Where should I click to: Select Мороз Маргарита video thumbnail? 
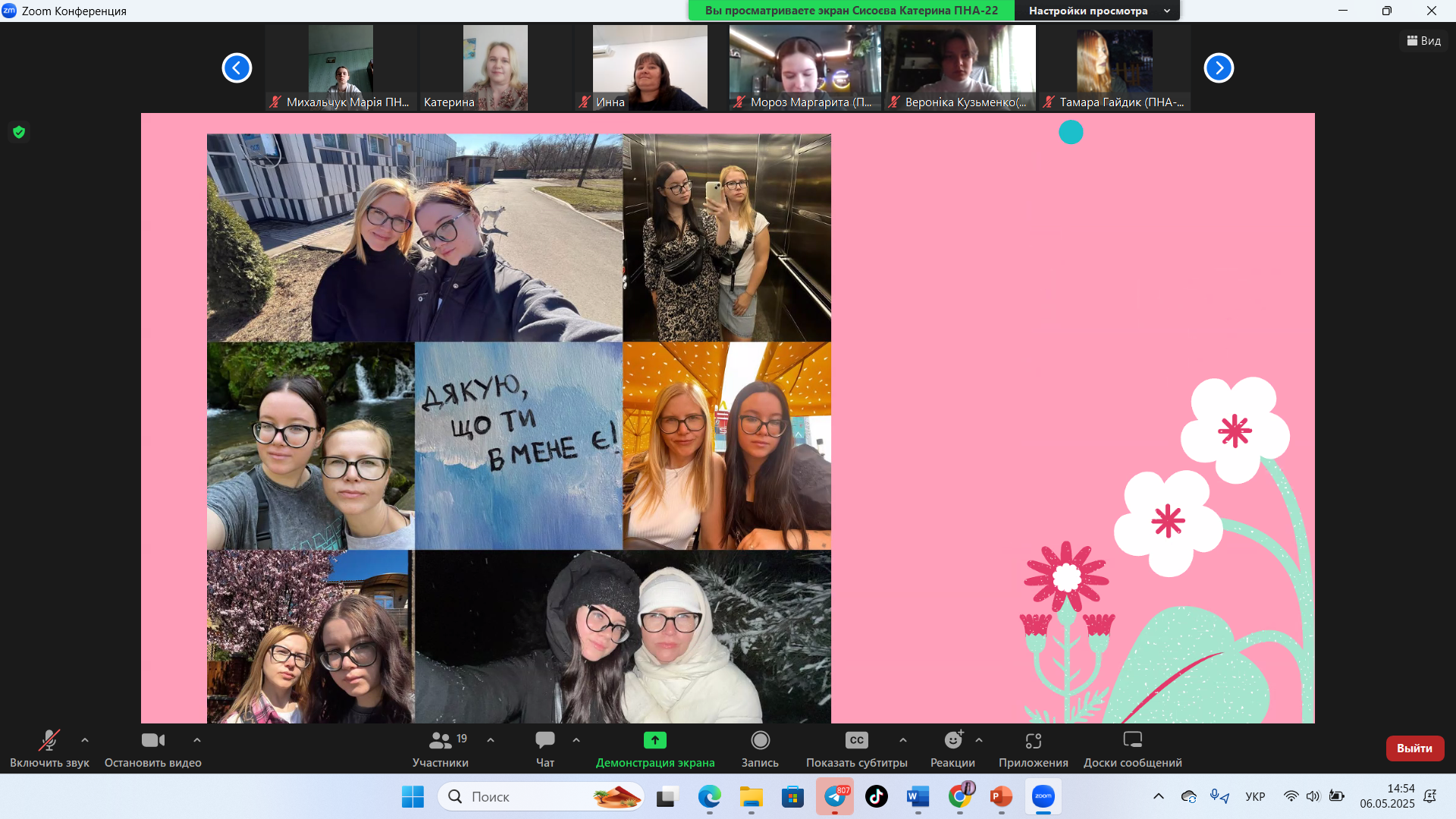tap(805, 68)
